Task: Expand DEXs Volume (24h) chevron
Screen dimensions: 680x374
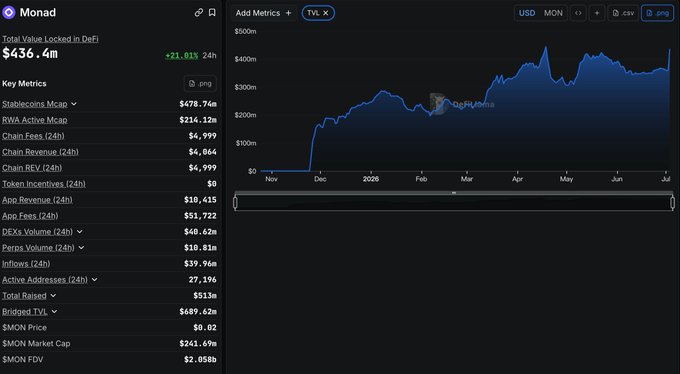Action: 79,232
